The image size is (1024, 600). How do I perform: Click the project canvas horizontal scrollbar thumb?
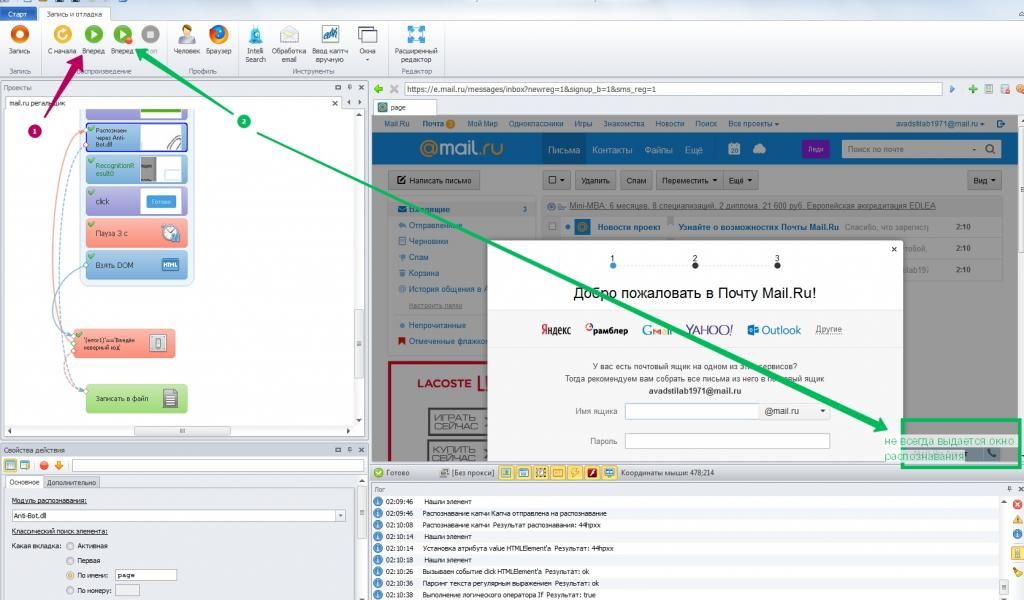(182, 431)
